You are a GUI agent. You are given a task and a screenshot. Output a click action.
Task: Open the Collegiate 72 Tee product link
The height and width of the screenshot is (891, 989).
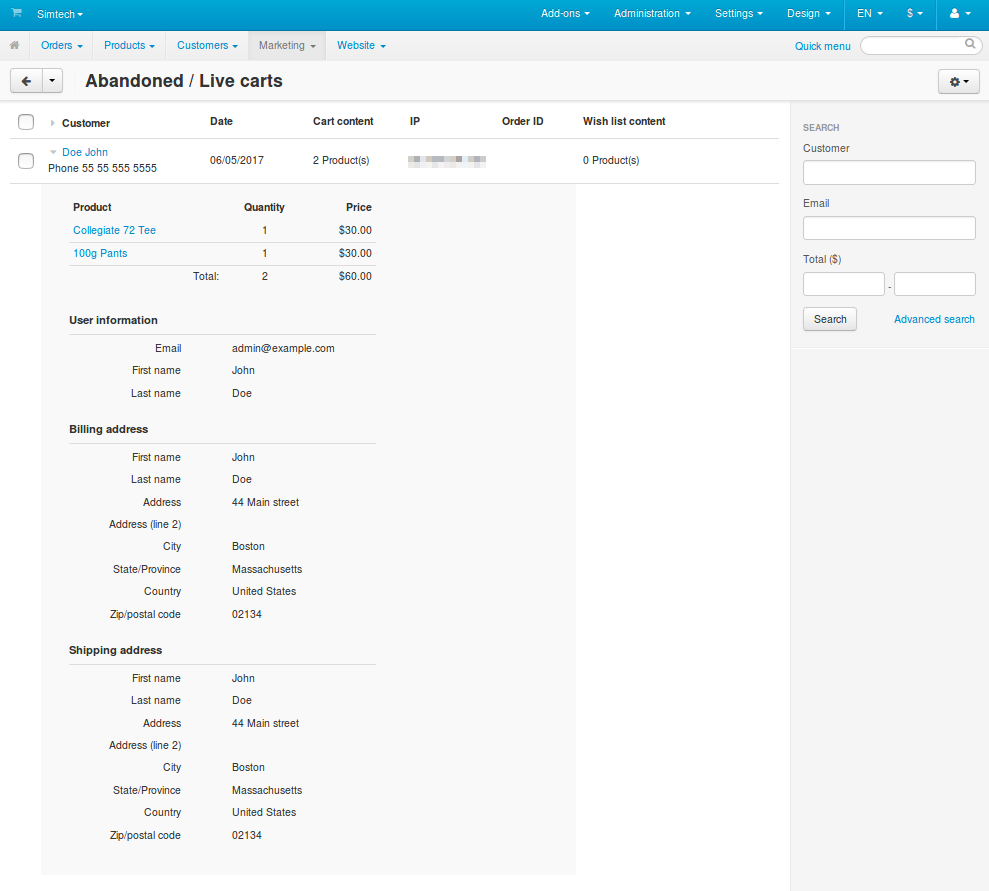[114, 230]
